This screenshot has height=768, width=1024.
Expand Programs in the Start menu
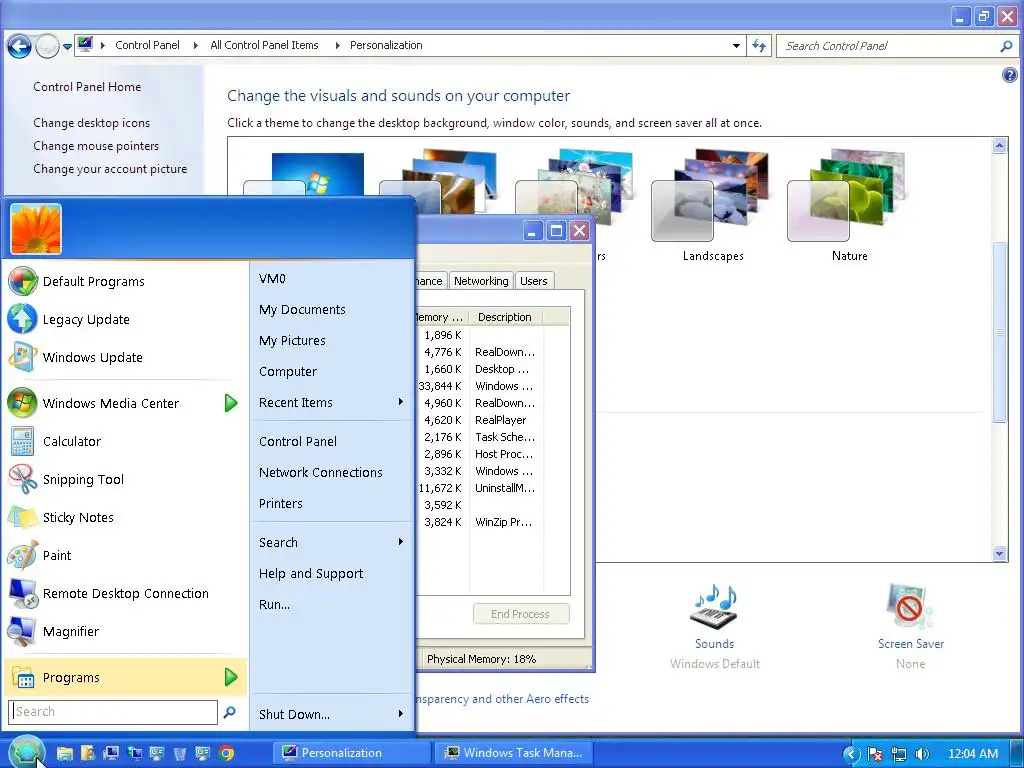[x=124, y=677]
